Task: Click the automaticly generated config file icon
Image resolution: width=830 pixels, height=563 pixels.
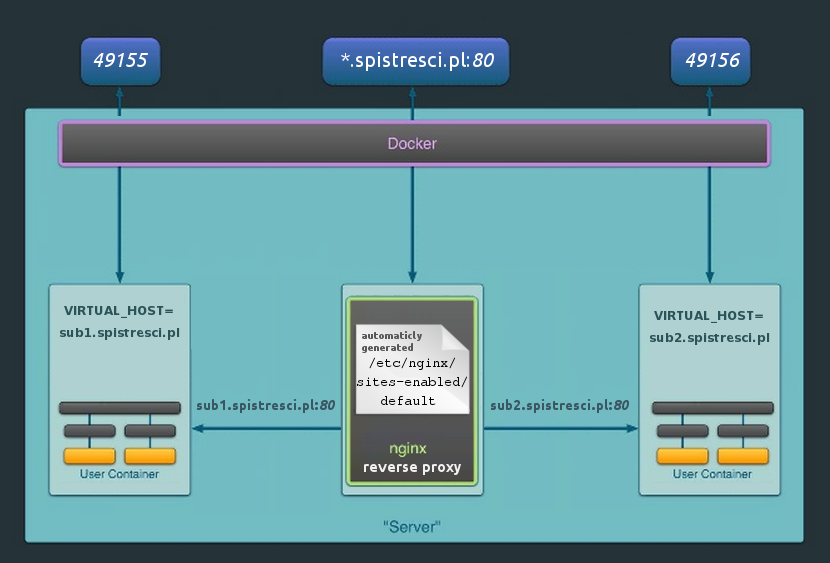Action: click(x=412, y=369)
